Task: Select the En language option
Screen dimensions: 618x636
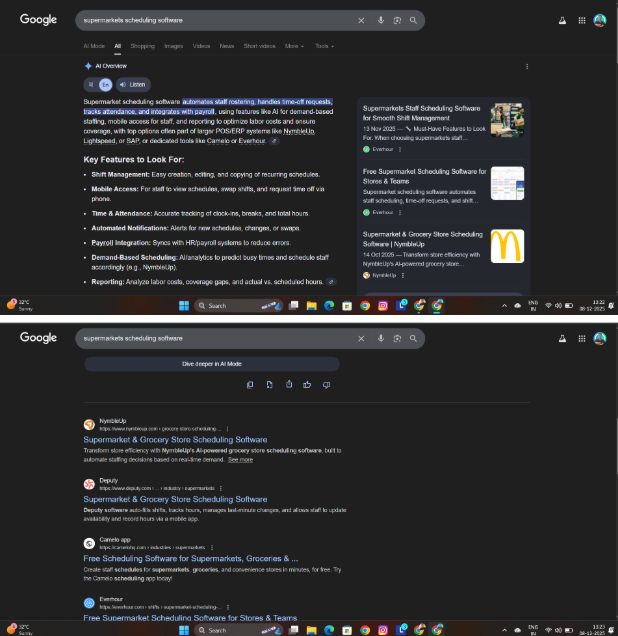Action: (105, 84)
